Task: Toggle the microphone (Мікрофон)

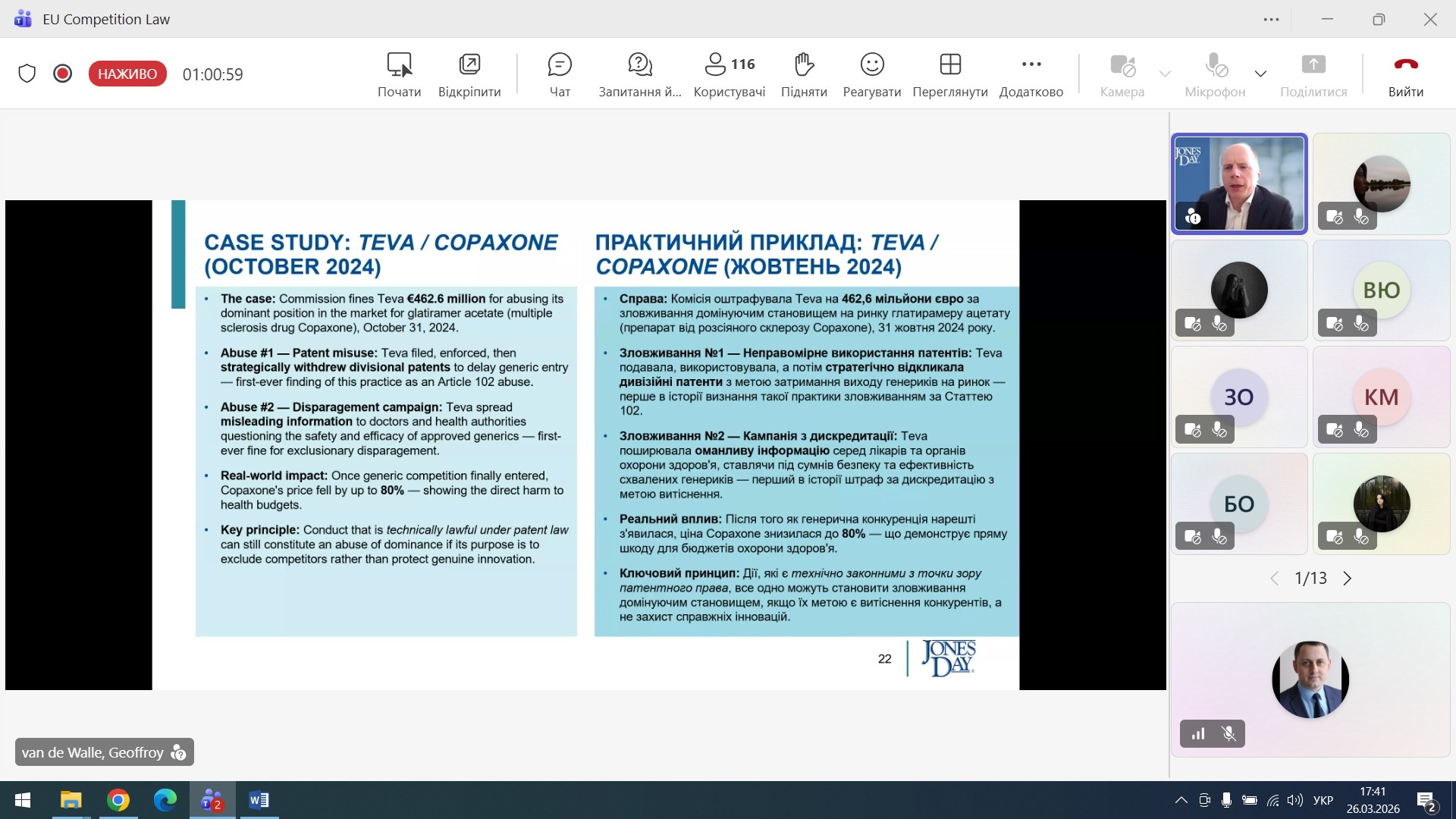Action: (x=1215, y=74)
